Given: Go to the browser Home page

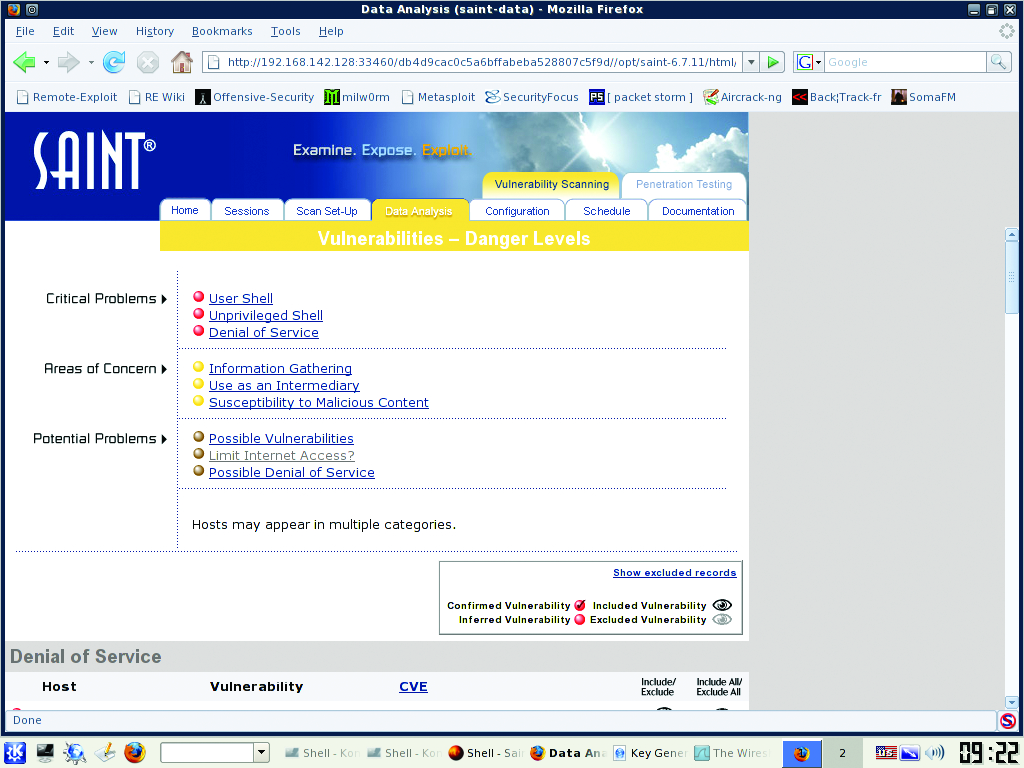Looking at the screenshot, I should (x=181, y=63).
